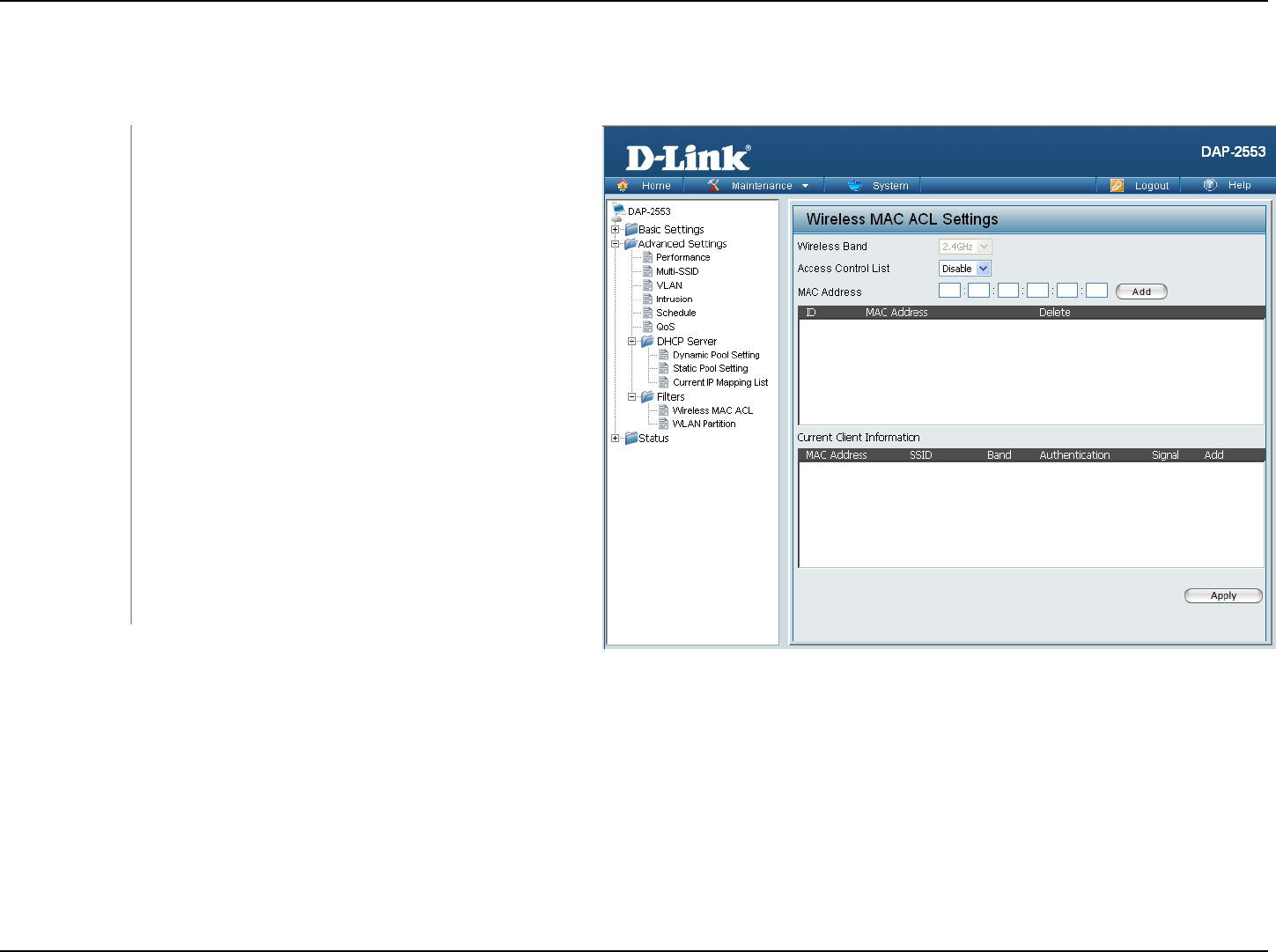1276x952 pixels.
Task: Click the Delete column header
Action: (1055, 313)
